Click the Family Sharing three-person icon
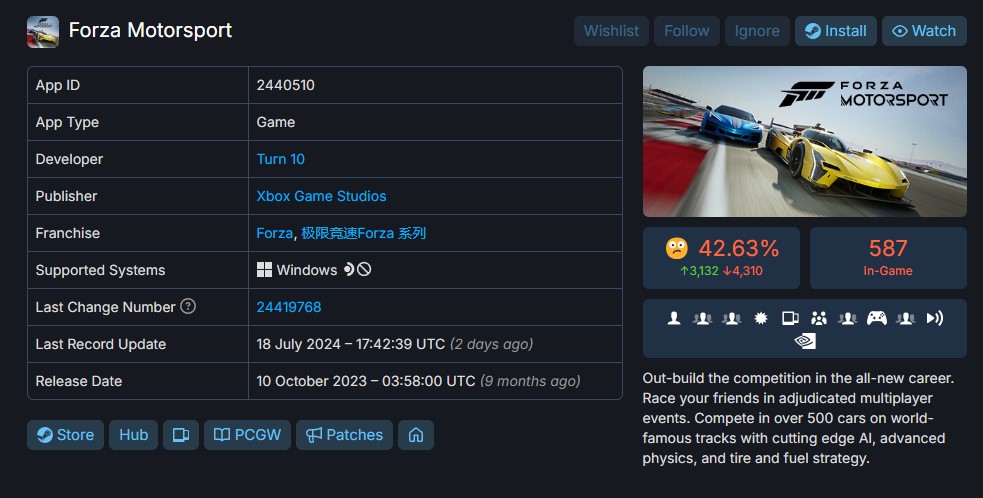The height and width of the screenshot is (498, 983). (x=819, y=319)
